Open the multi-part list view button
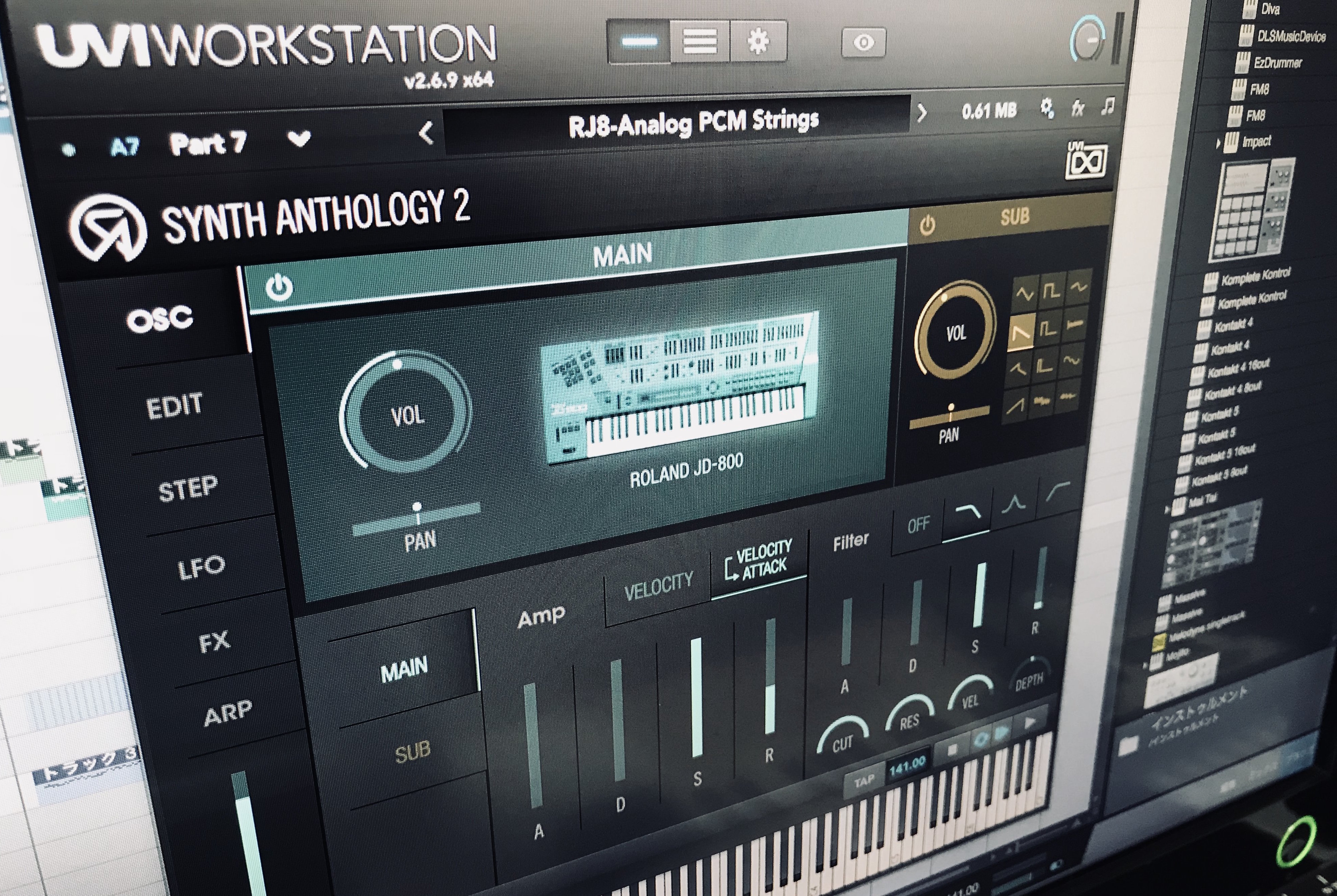This screenshot has width=1337, height=896. pos(700,41)
